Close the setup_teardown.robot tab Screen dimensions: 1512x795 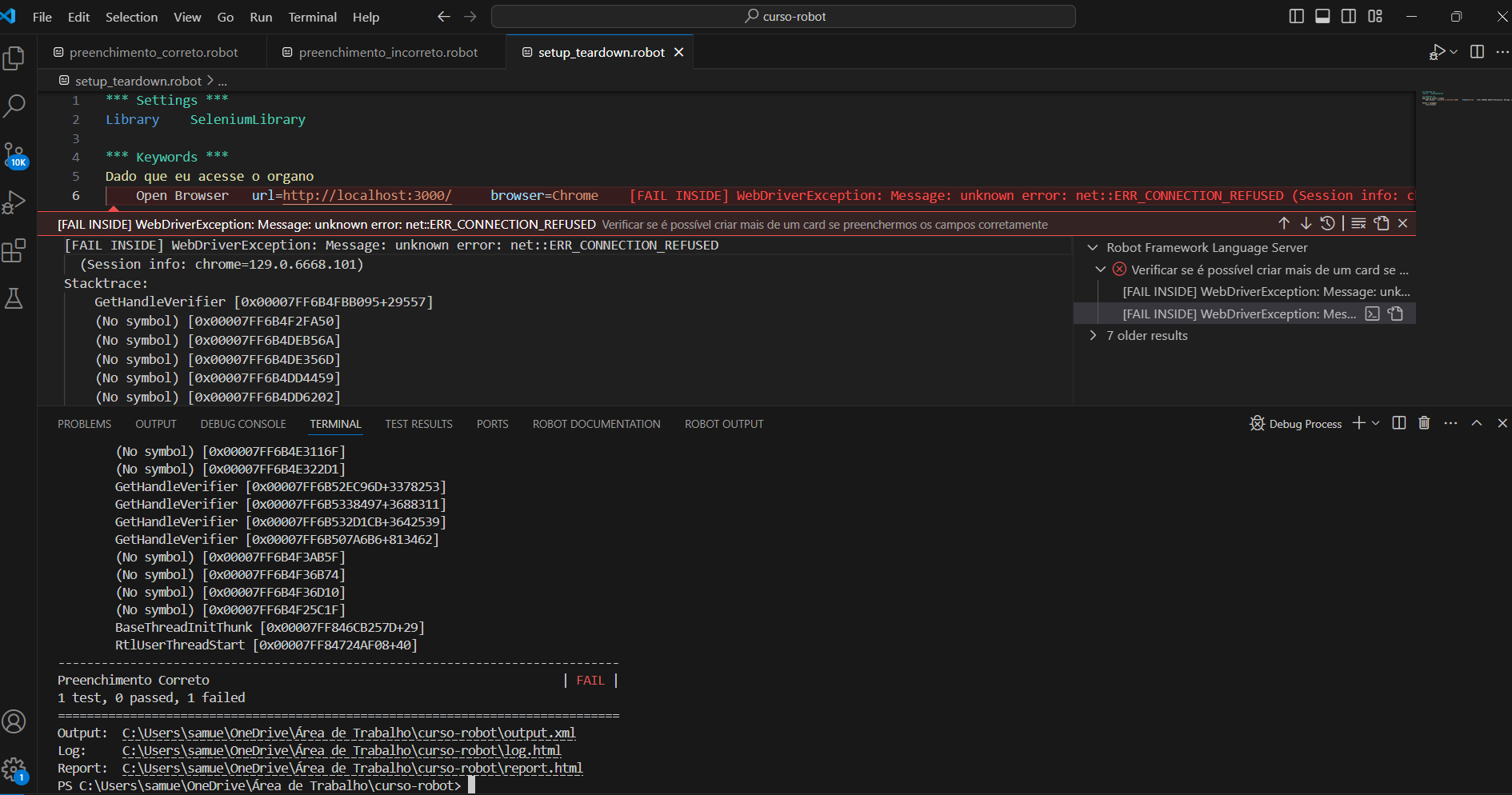coord(679,52)
